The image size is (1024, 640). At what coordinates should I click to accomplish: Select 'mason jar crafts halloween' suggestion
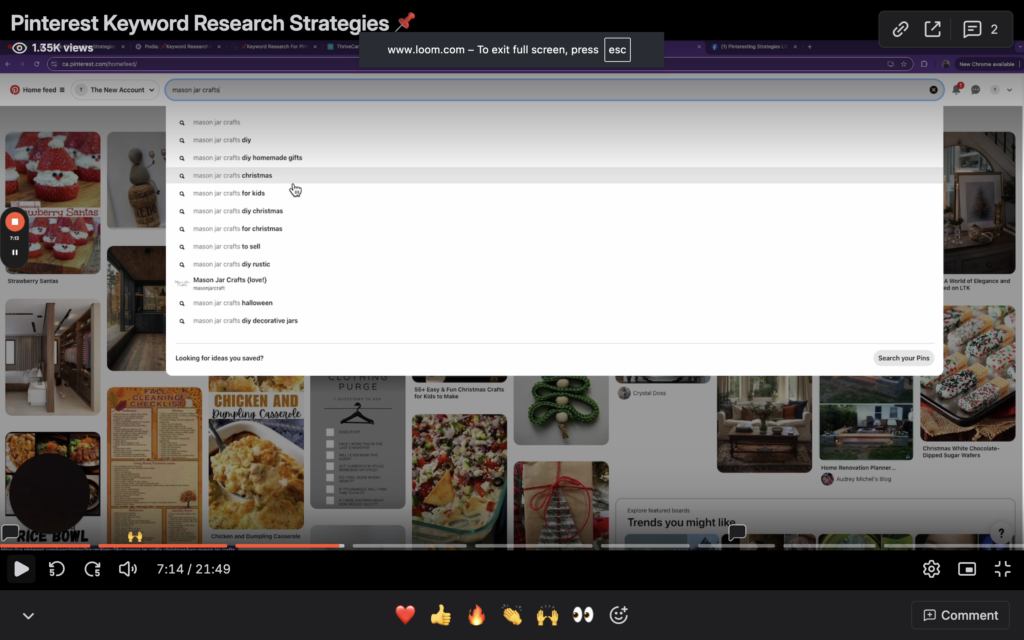[554, 303]
